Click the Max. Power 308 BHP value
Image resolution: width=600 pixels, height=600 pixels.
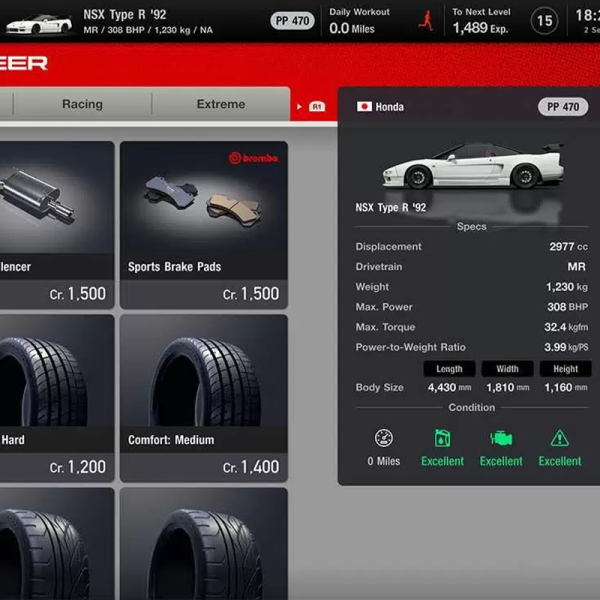pos(567,307)
